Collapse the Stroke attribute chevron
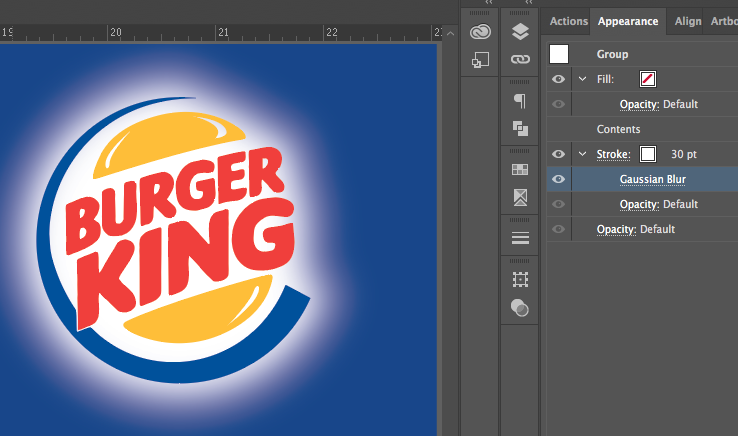 click(583, 154)
